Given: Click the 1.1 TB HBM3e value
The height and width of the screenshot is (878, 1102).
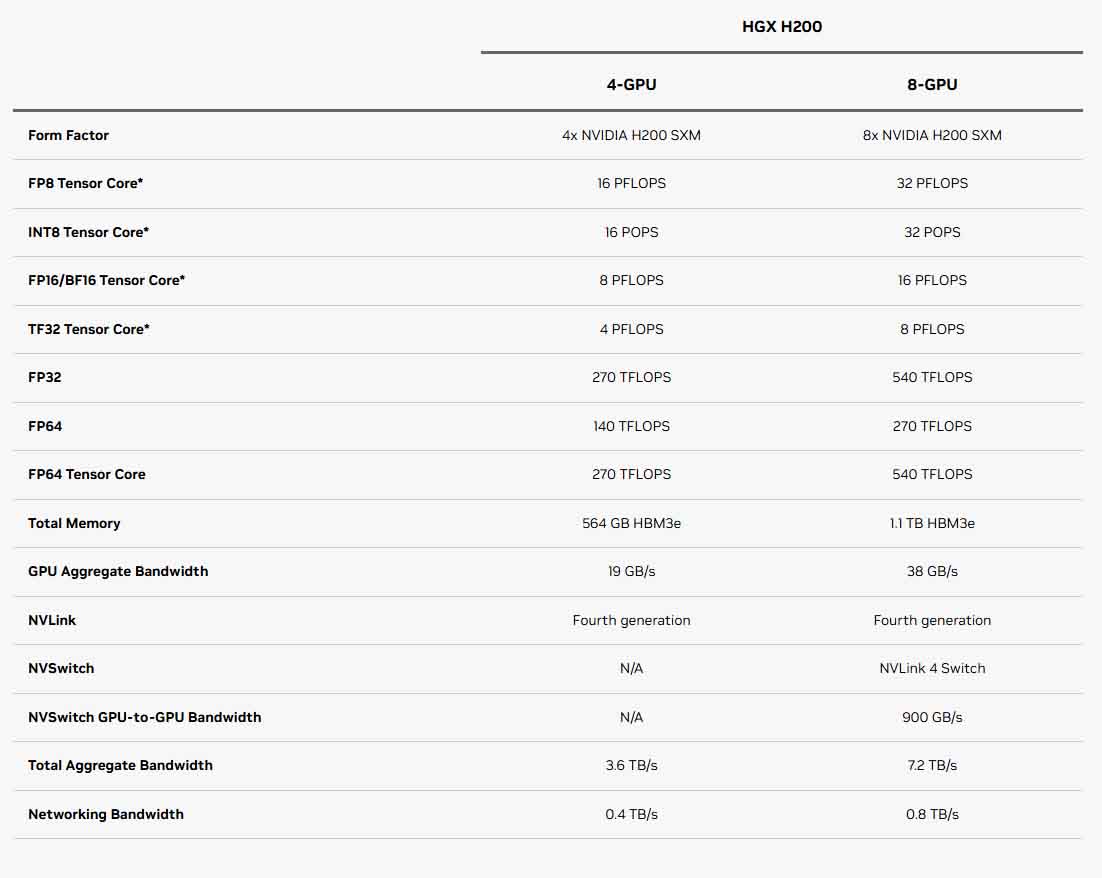Looking at the screenshot, I should (932, 523).
